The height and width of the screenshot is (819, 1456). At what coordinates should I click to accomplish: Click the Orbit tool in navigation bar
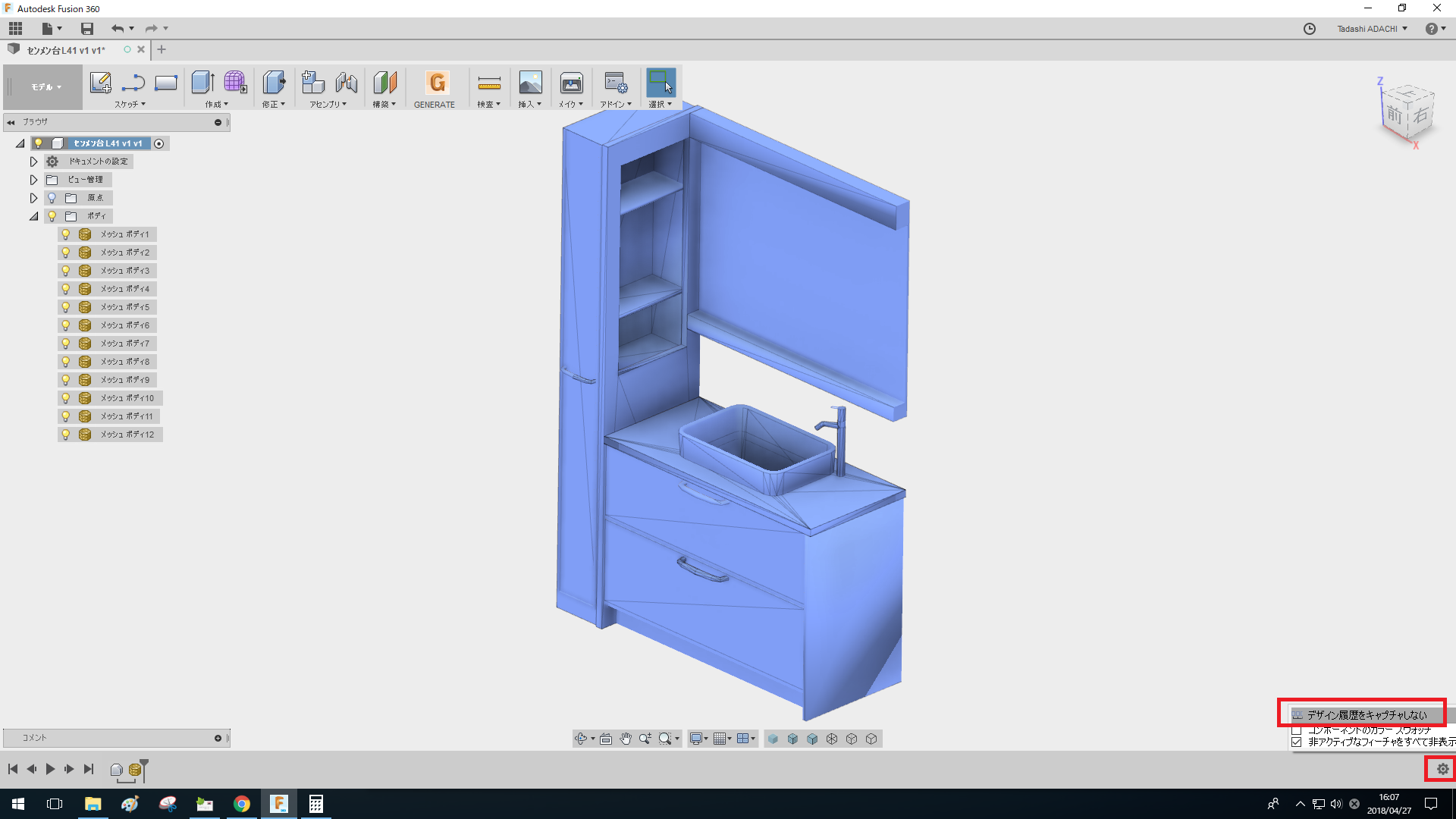pyautogui.click(x=581, y=739)
